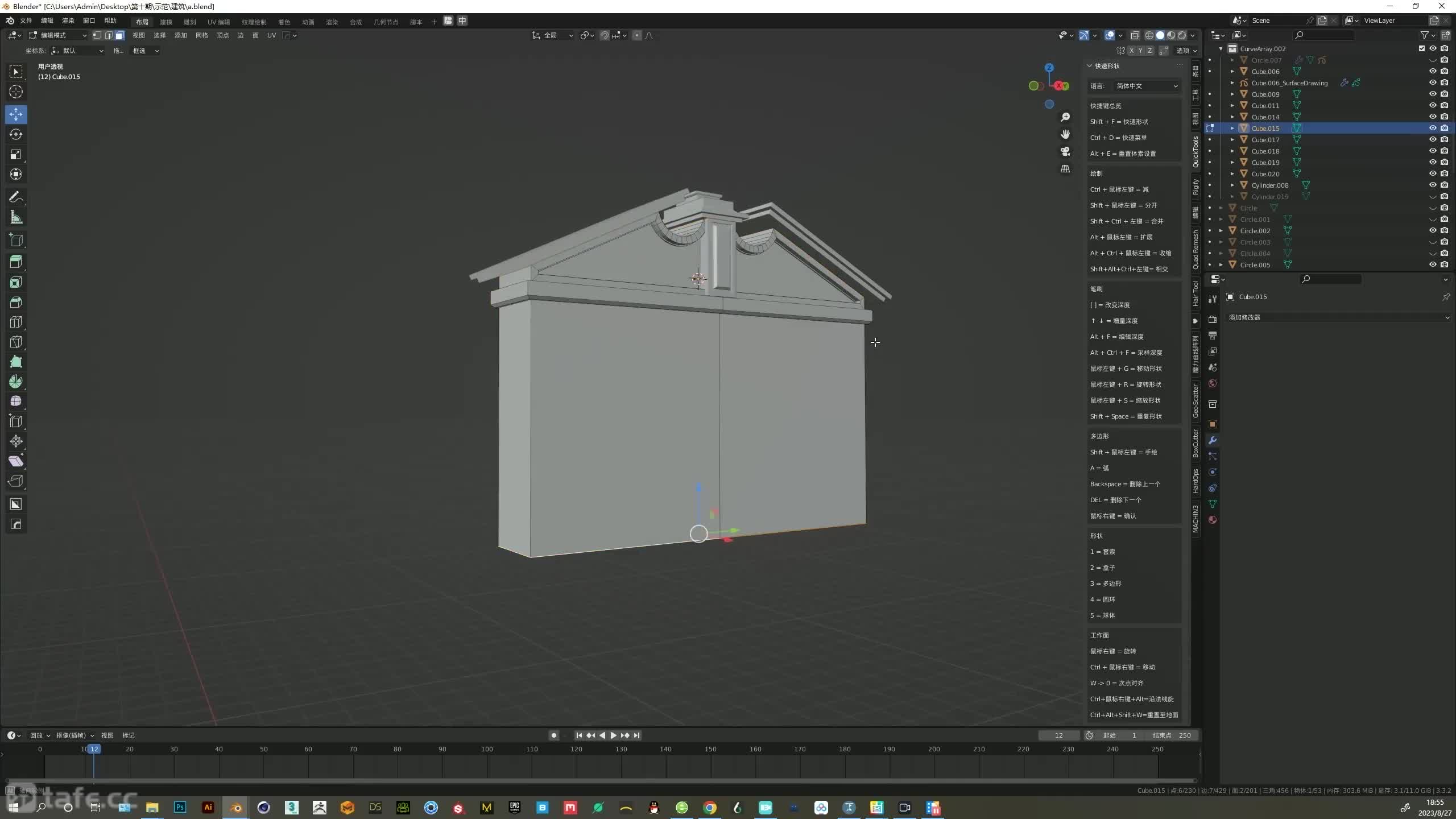Select the Shear tool
The height and width of the screenshot is (819, 1456).
click(16, 461)
